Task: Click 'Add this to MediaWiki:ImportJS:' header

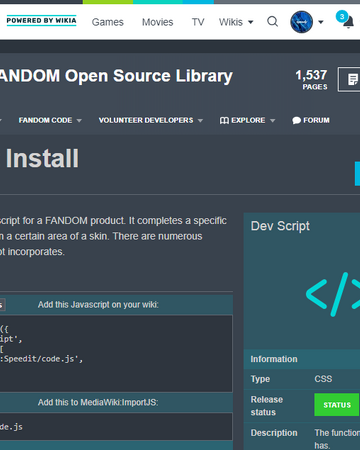Action: coord(98,402)
